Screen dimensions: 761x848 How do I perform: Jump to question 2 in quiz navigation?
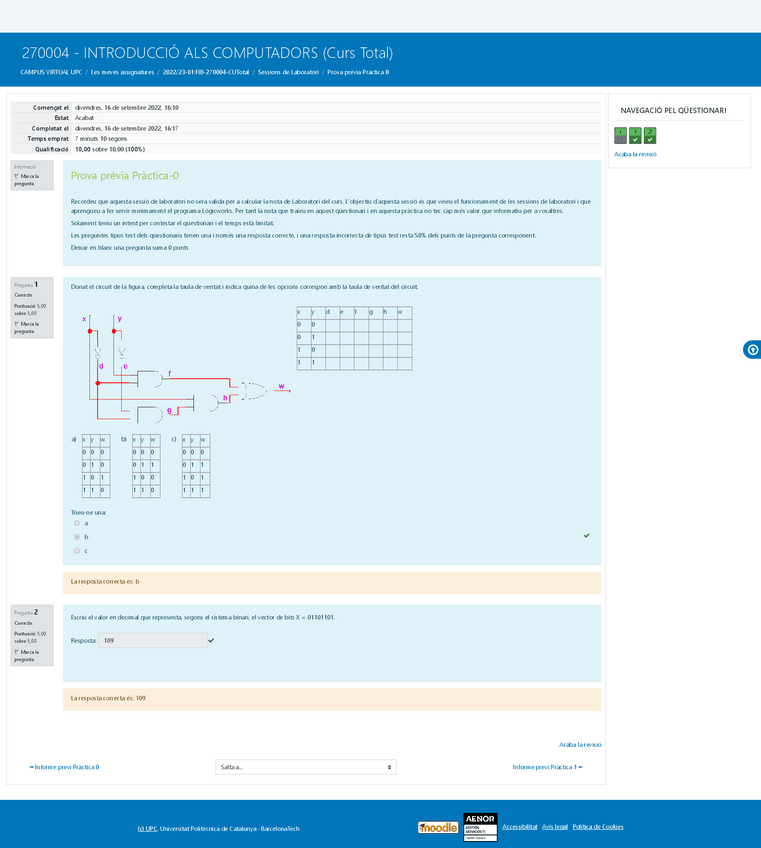650,135
